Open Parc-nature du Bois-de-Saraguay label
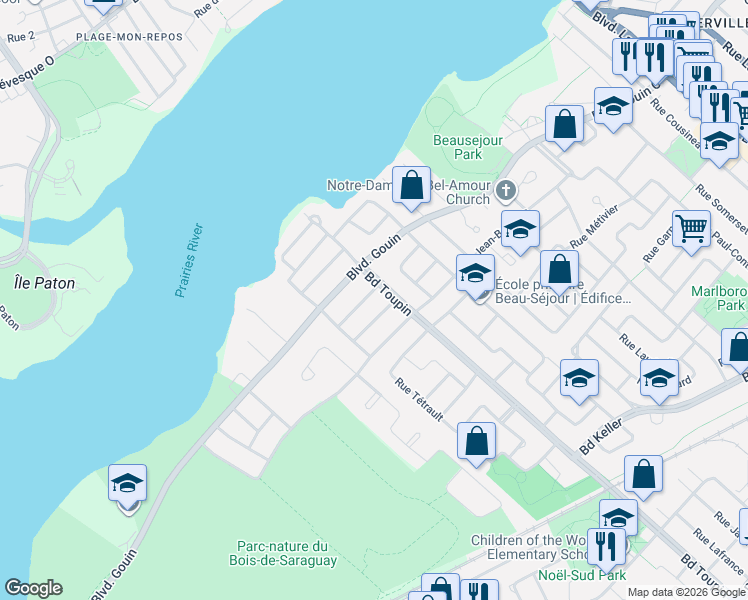Image resolution: width=748 pixels, height=600 pixels. [x=283, y=553]
